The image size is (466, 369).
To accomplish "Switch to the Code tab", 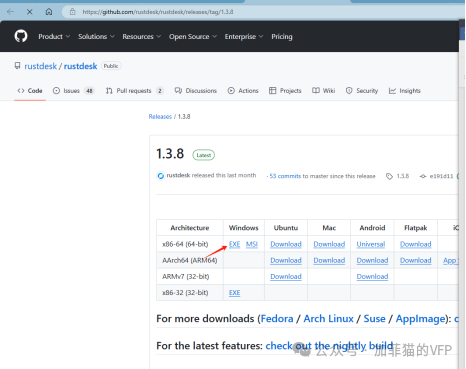I will coord(30,91).
